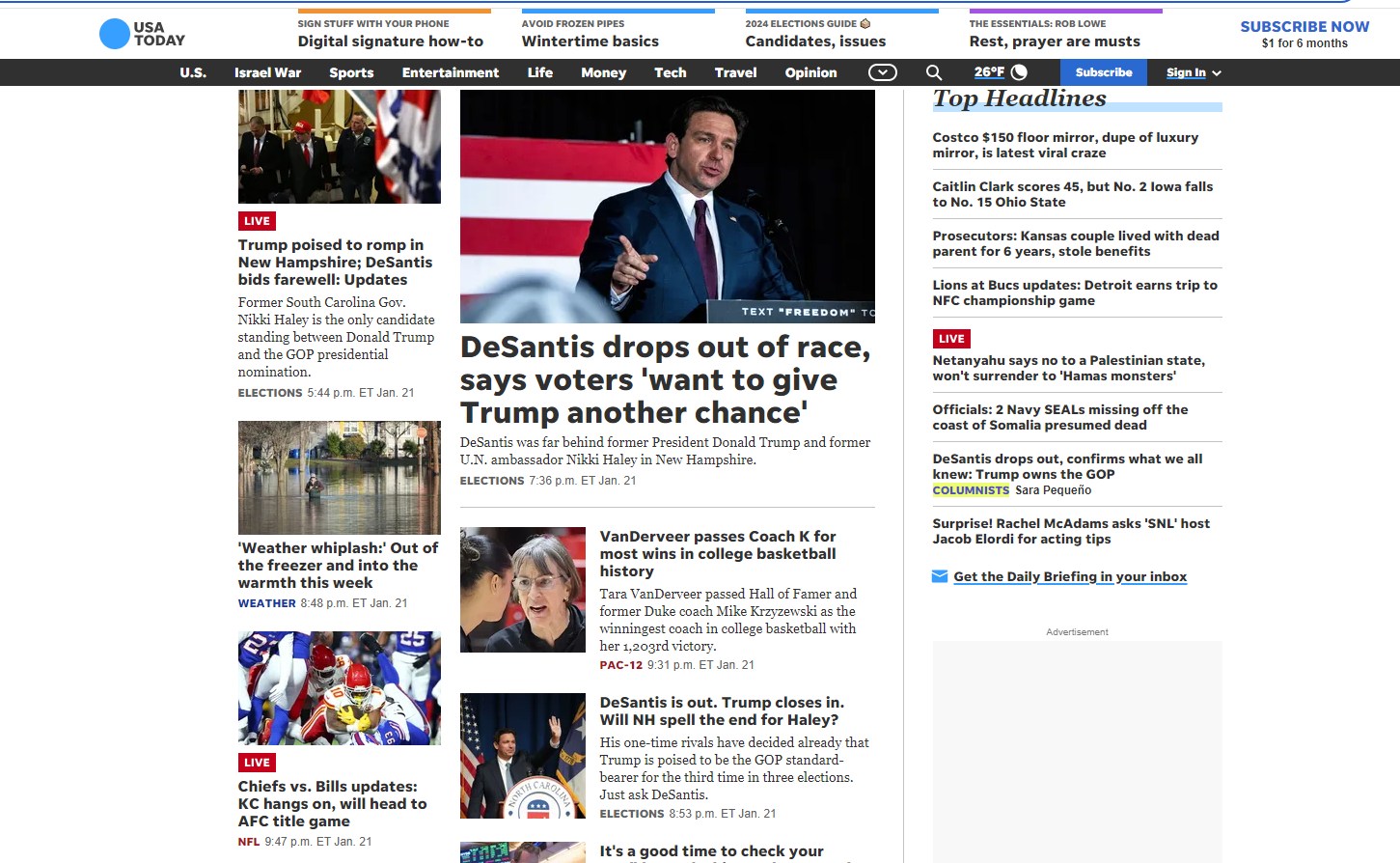
Task: Open 'VanDerveer passes Coach K' story
Action: click(718, 554)
